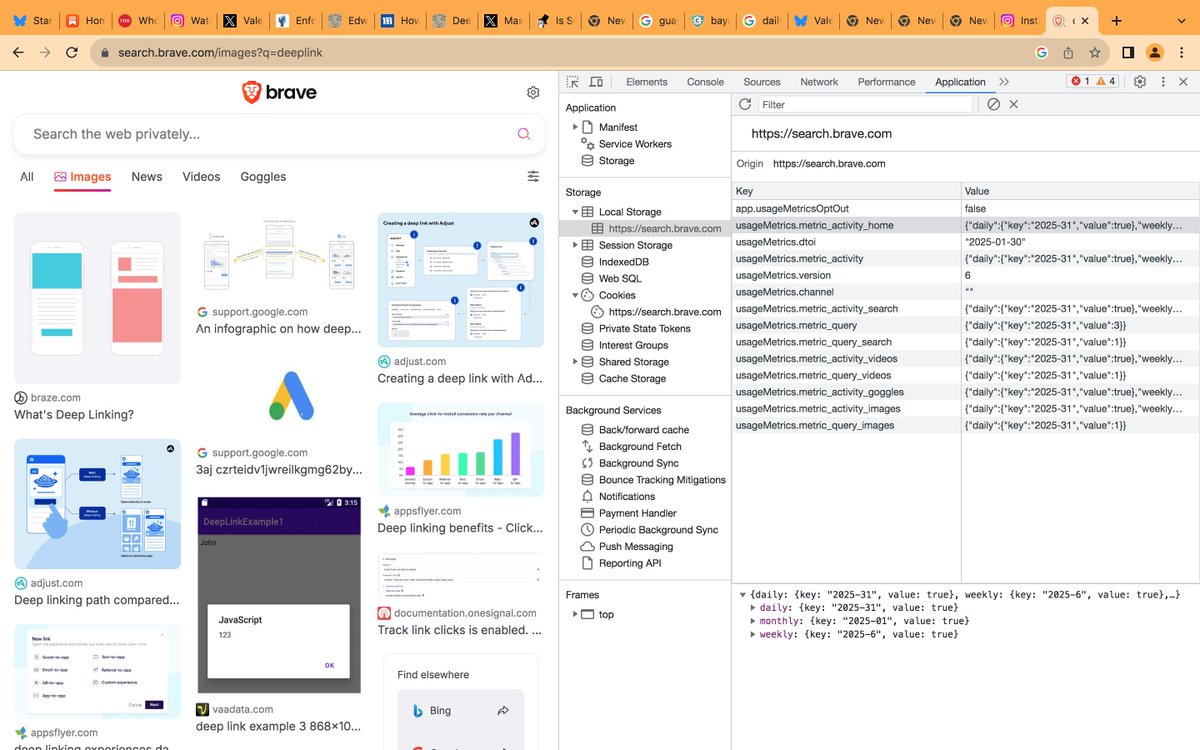Open image filters slider icon
The height and width of the screenshot is (750, 1200).
point(533,176)
